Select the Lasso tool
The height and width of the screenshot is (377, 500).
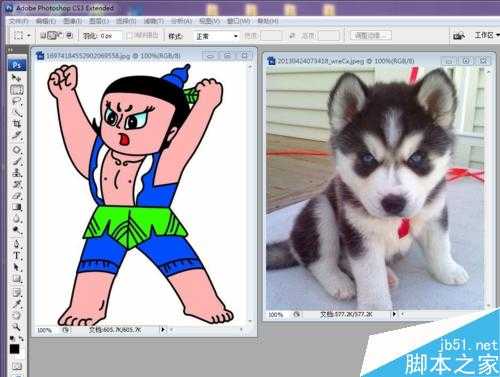coord(16,101)
